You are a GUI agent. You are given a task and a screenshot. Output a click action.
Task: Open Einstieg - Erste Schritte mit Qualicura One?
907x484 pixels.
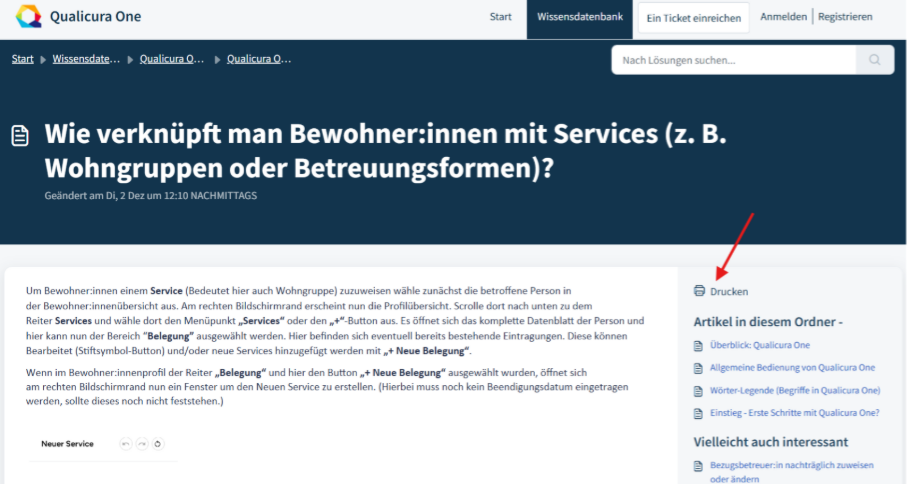pyautogui.click(x=794, y=413)
